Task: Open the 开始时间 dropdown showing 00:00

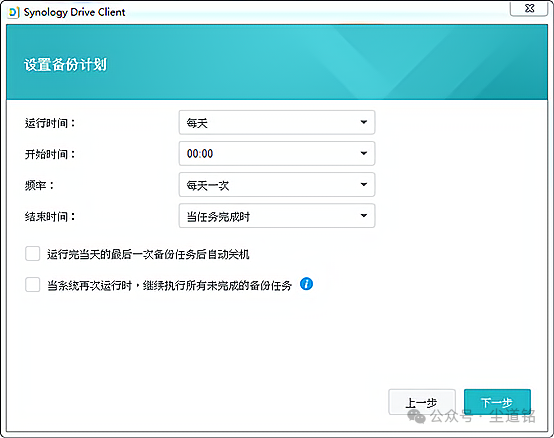Action: point(277,154)
